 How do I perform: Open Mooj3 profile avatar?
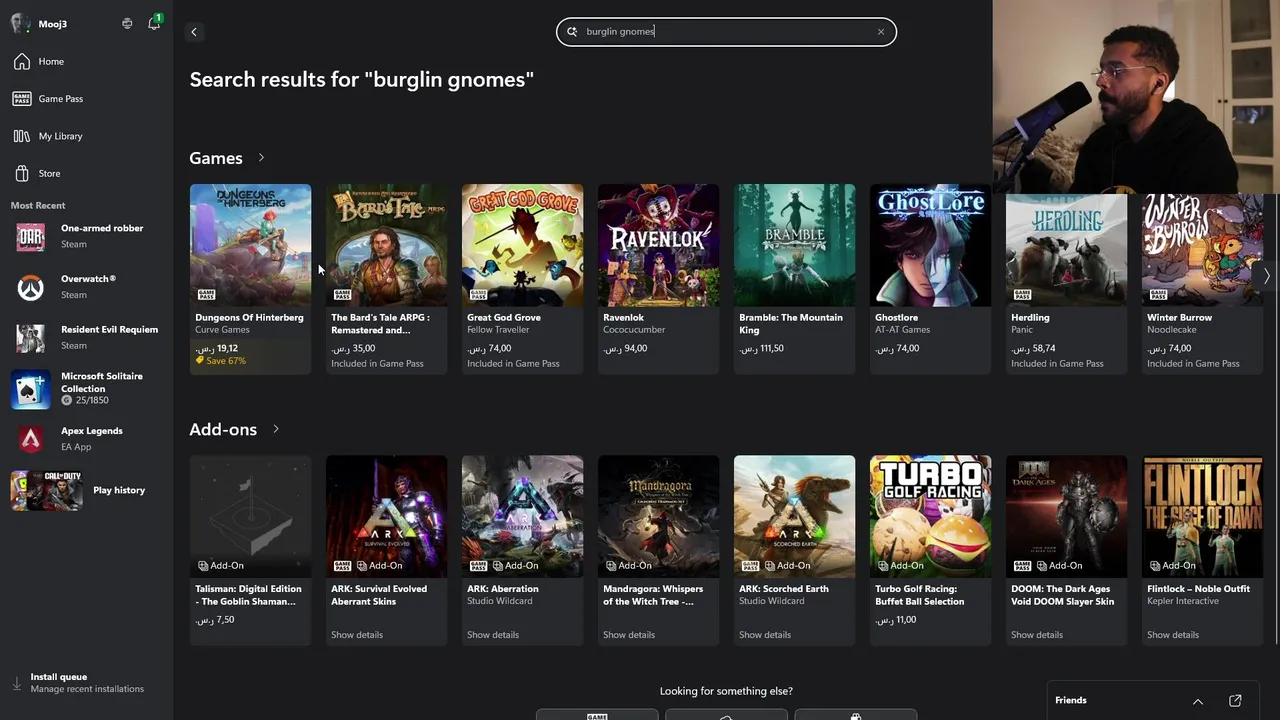21,24
